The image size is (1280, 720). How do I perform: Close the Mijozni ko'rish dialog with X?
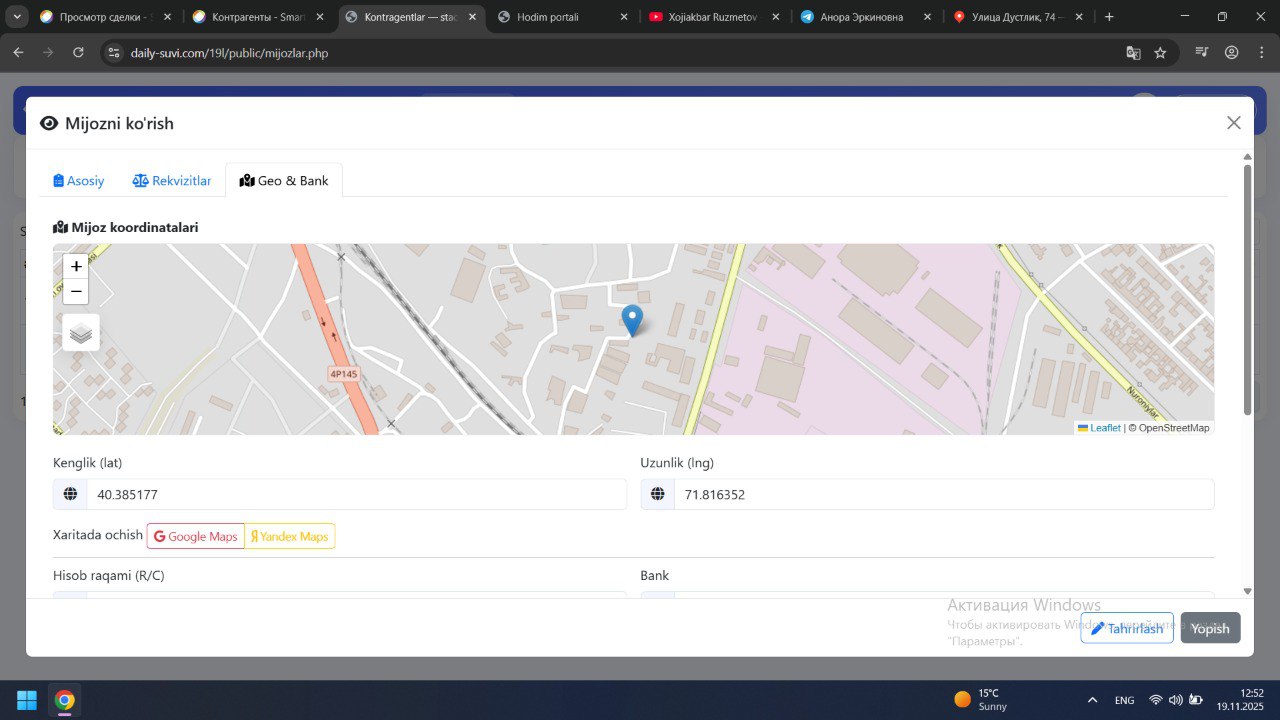[1233, 123]
